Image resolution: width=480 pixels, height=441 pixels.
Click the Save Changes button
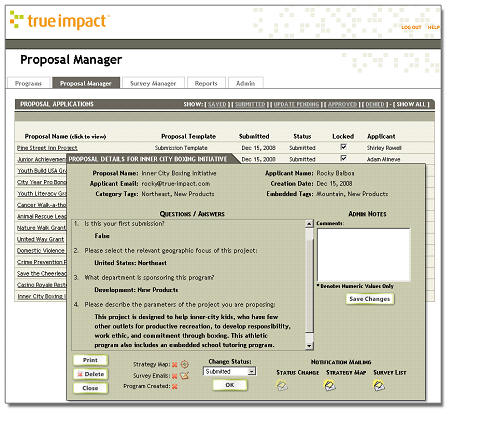click(x=370, y=299)
